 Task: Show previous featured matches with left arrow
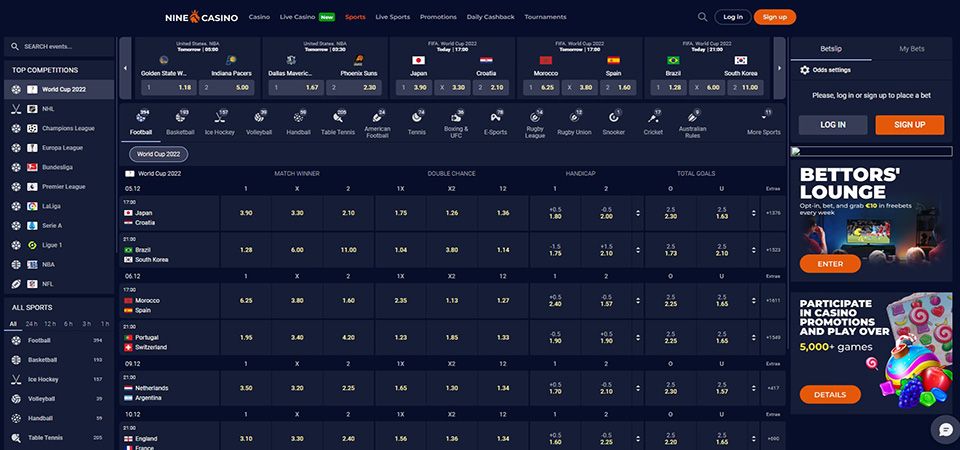coord(126,68)
